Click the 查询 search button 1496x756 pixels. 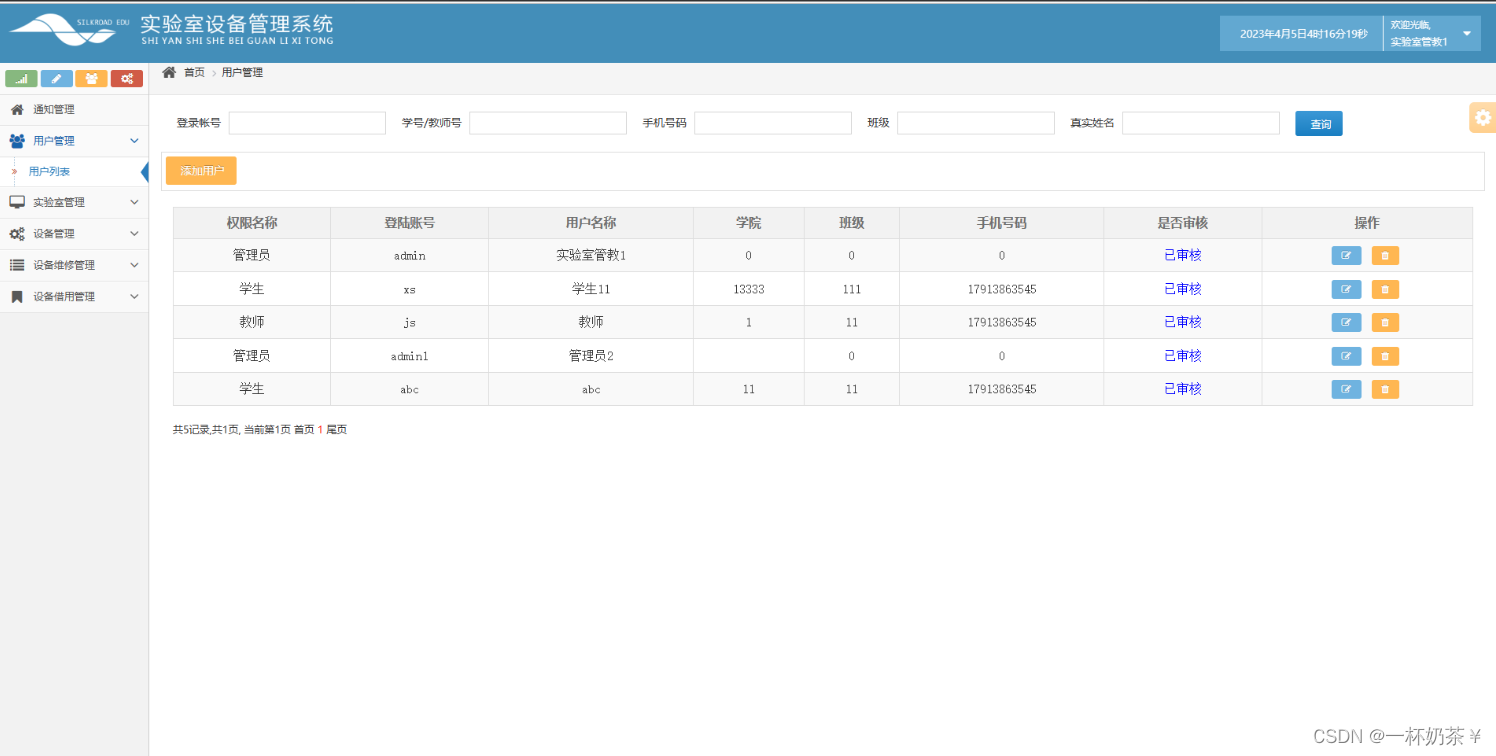coord(1319,124)
